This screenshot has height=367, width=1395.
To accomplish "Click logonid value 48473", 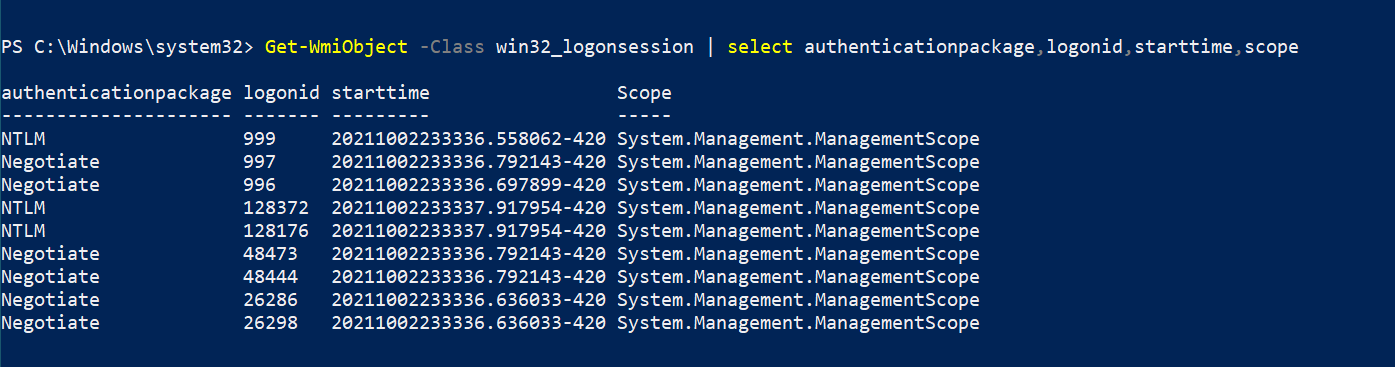I will (270, 254).
